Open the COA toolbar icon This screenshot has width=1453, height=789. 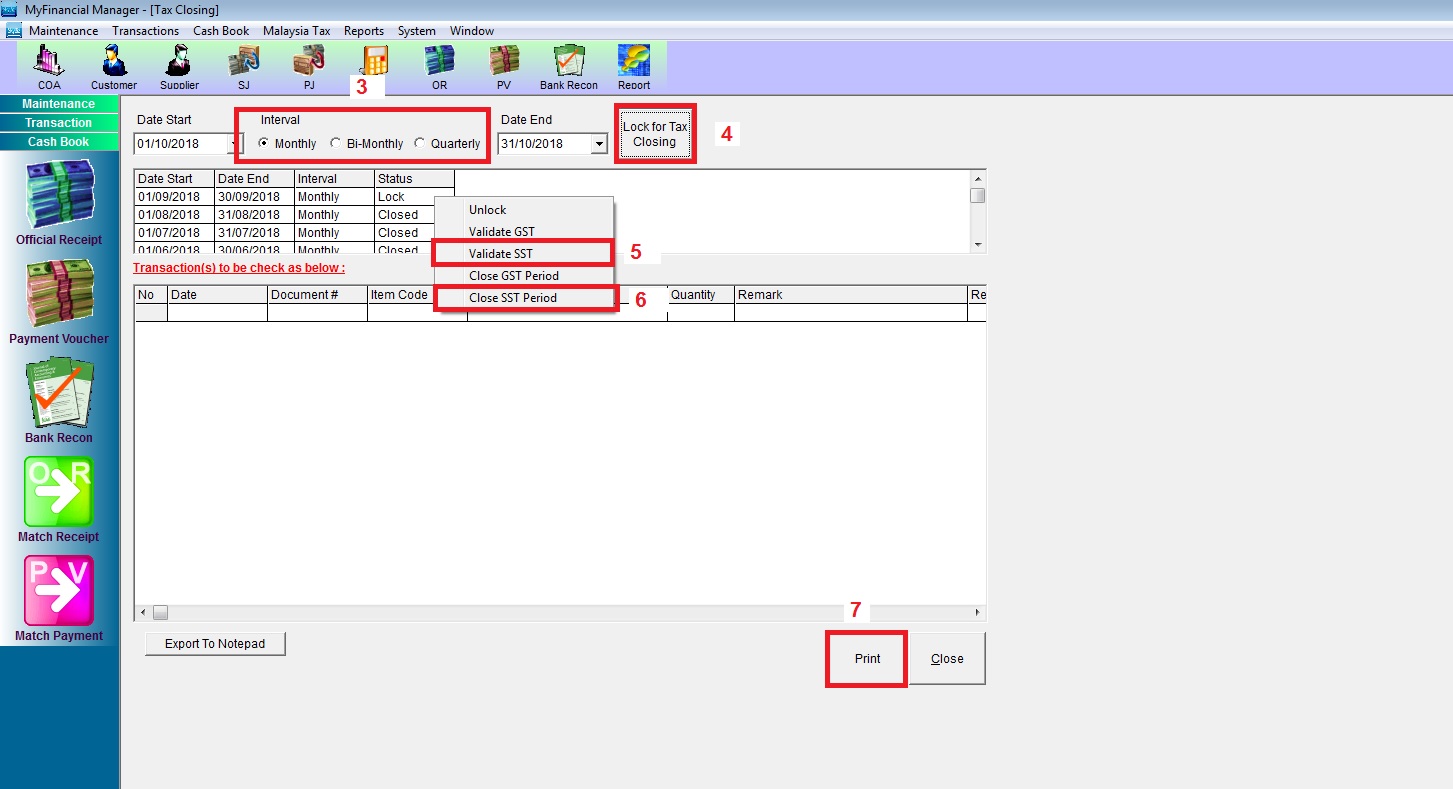pyautogui.click(x=48, y=66)
